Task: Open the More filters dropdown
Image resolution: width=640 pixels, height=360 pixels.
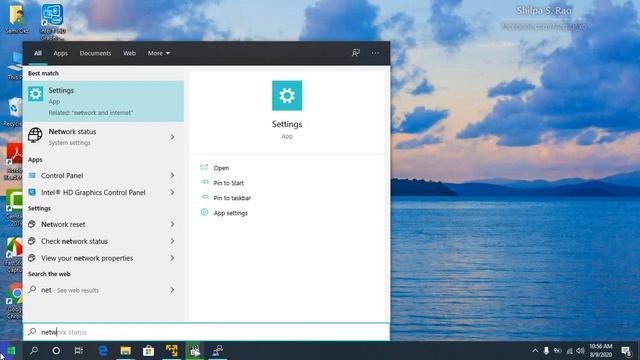Action: coord(159,53)
